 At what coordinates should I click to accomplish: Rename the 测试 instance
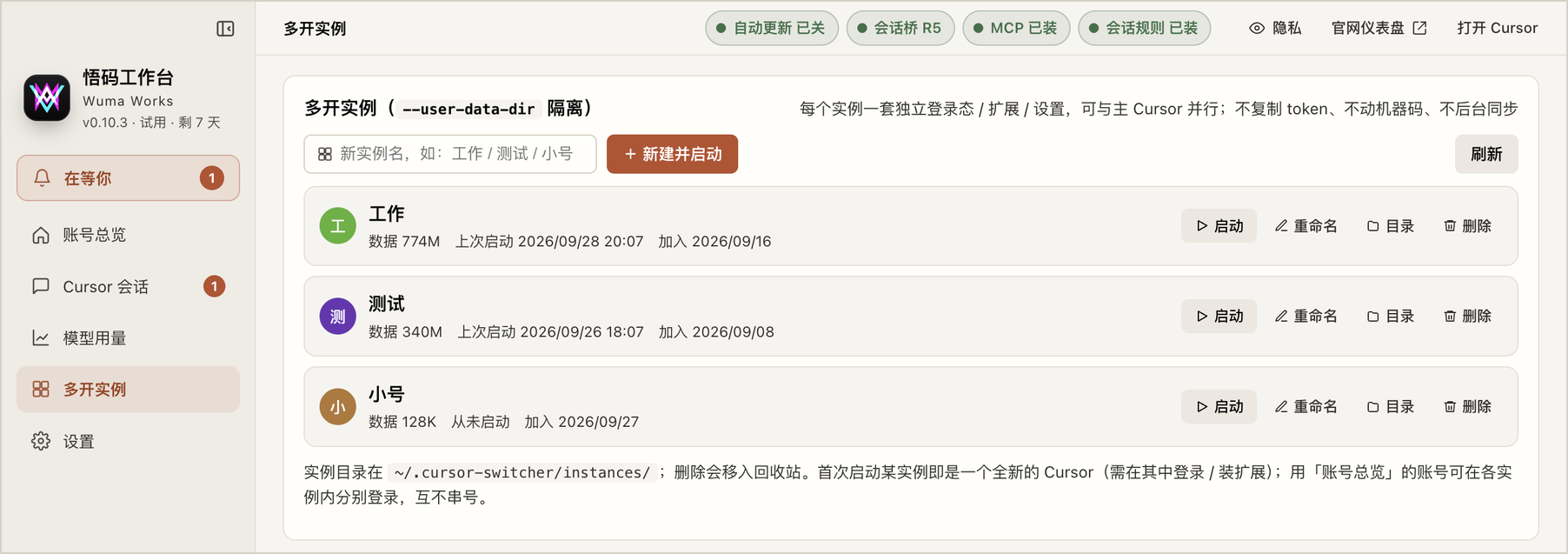pos(1306,317)
